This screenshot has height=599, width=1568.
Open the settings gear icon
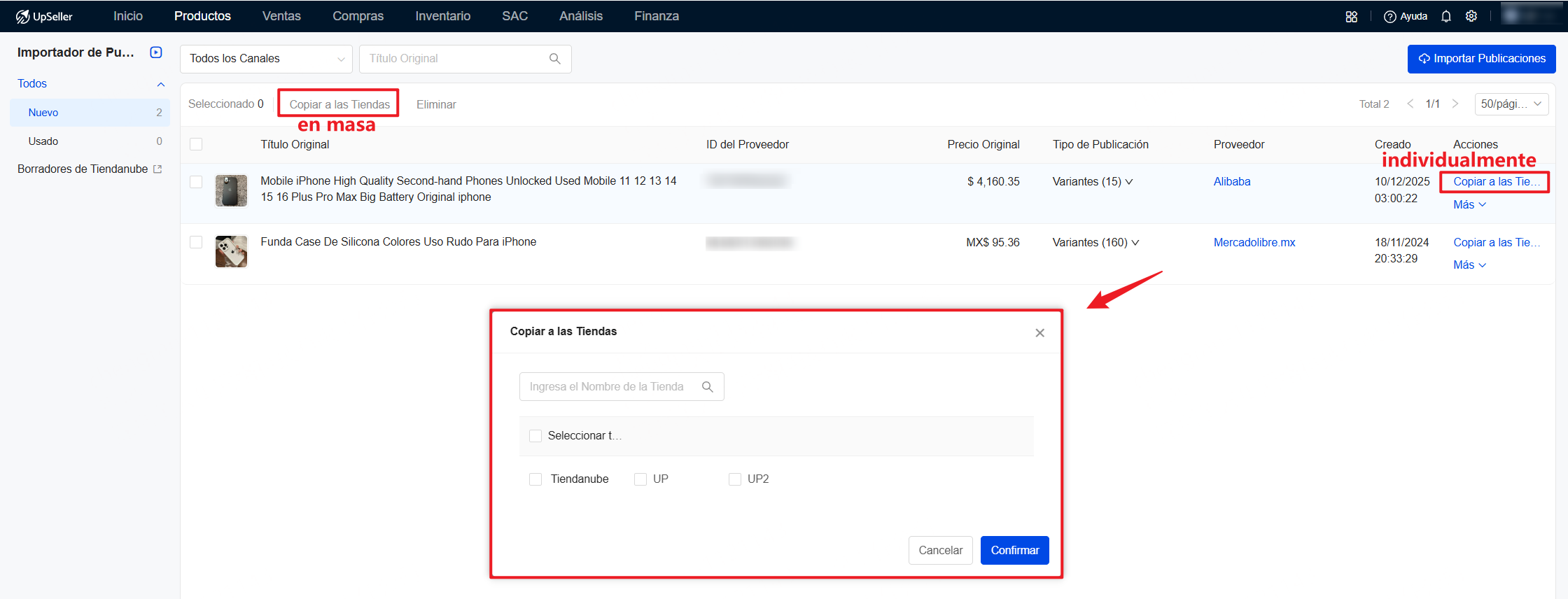[1471, 17]
